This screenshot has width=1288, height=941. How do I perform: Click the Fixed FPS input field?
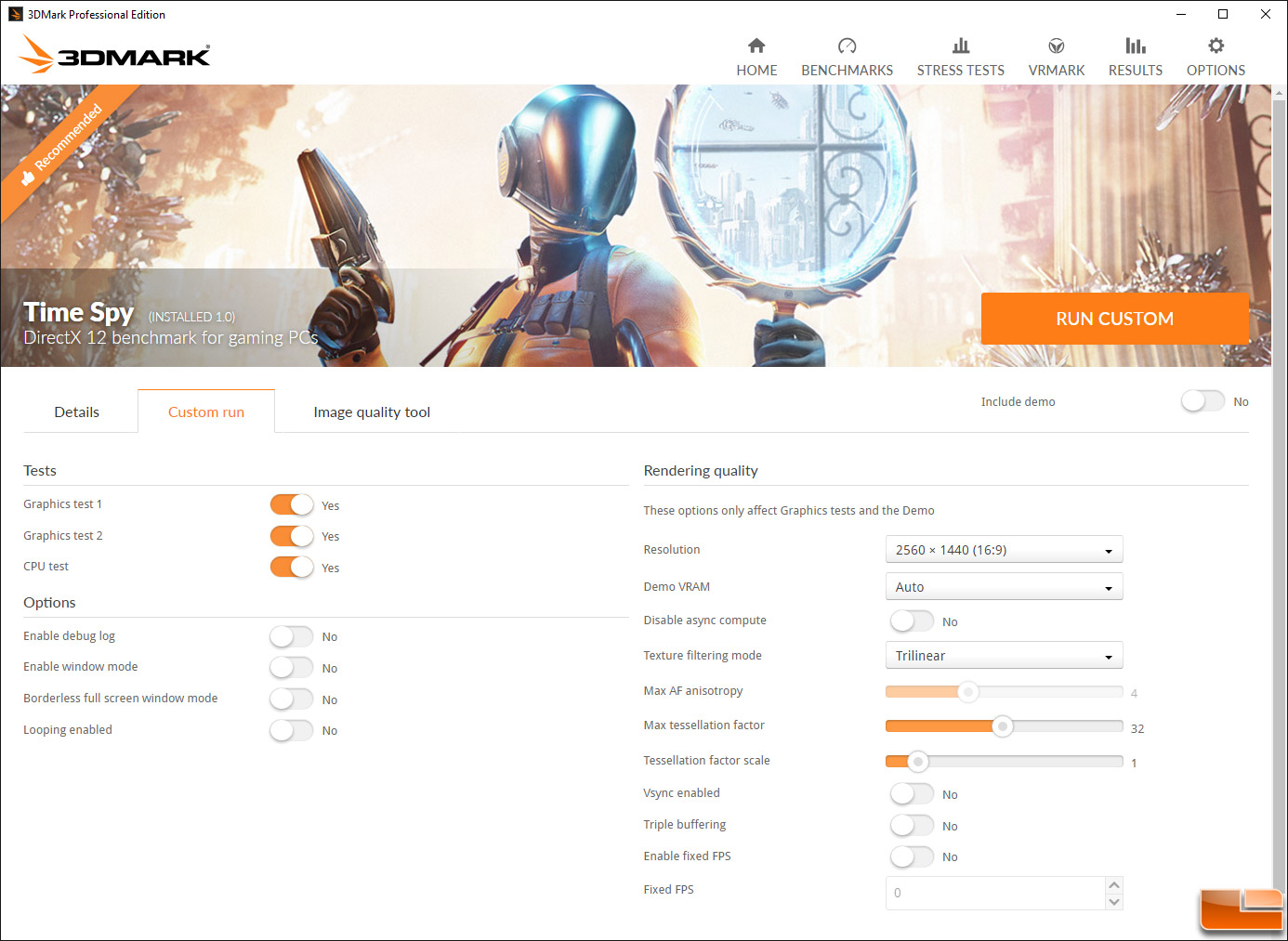995,893
